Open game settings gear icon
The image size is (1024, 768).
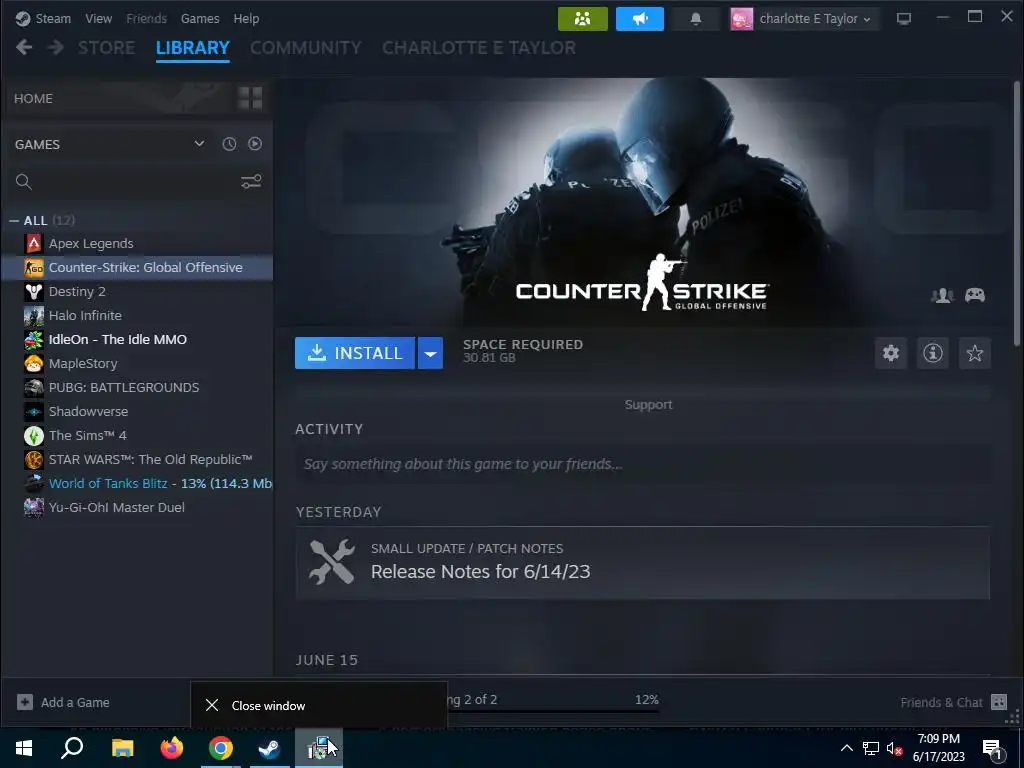pyautogui.click(x=891, y=353)
